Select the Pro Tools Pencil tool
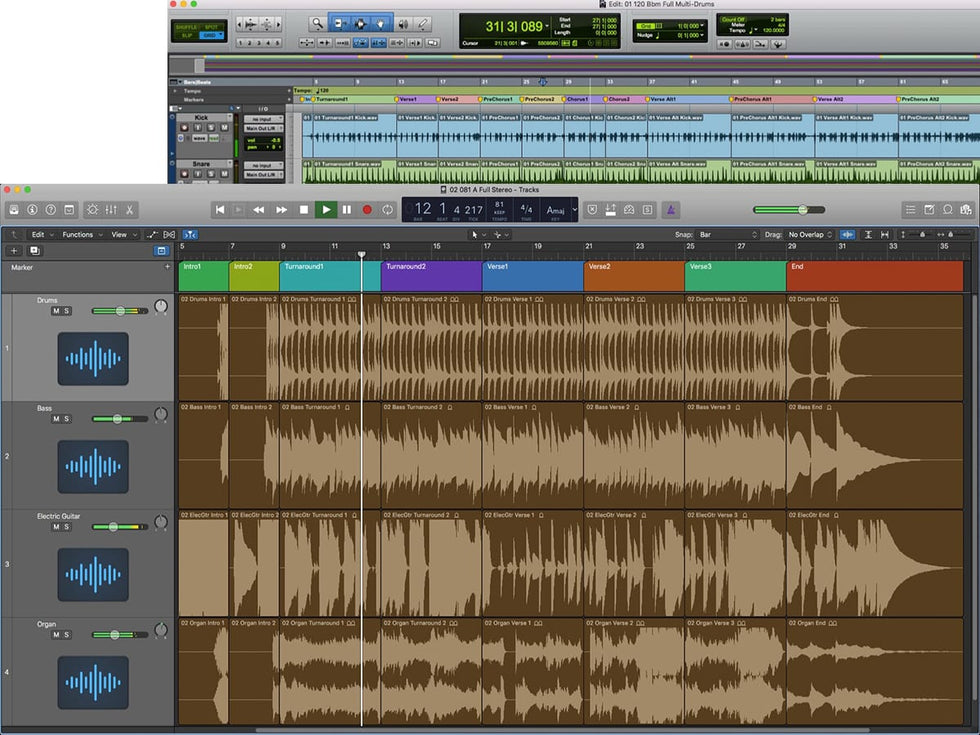The height and width of the screenshot is (735, 980). pos(423,23)
